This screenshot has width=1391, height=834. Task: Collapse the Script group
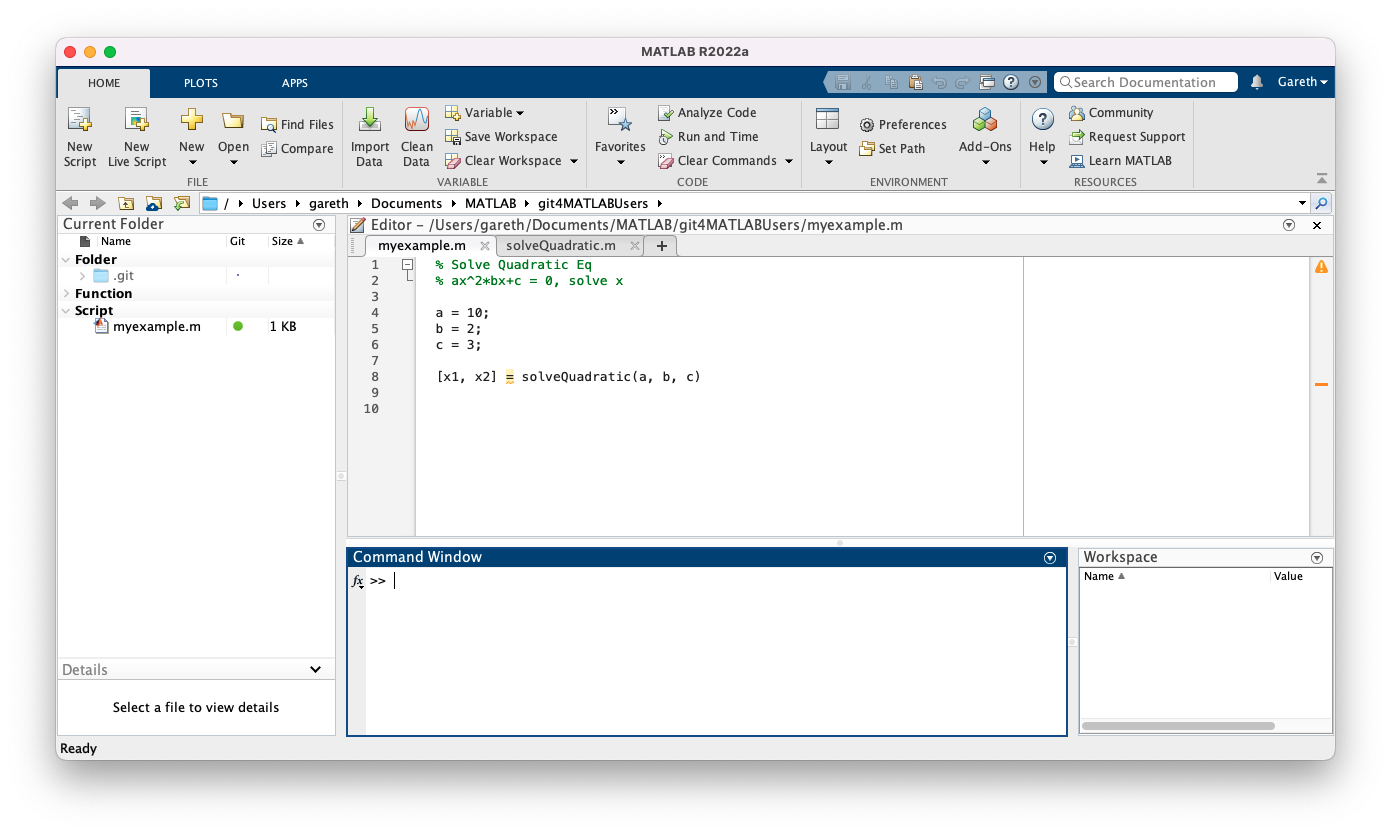(x=66, y=311)
